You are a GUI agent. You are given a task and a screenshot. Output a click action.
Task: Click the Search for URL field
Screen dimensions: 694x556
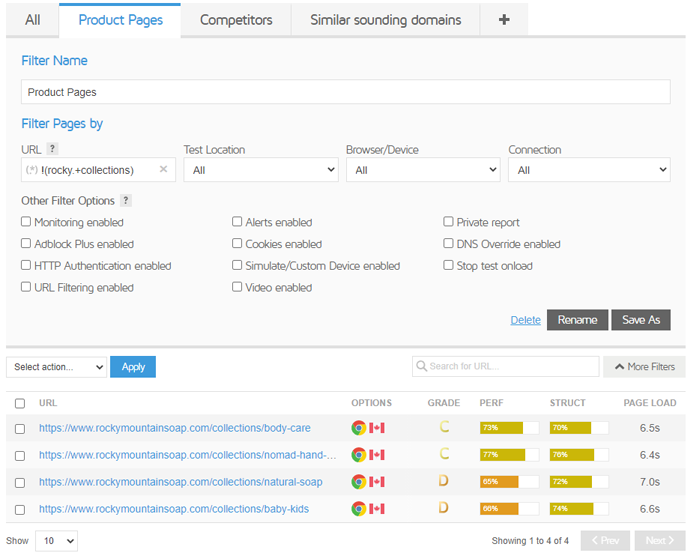(x=505, y=367)
